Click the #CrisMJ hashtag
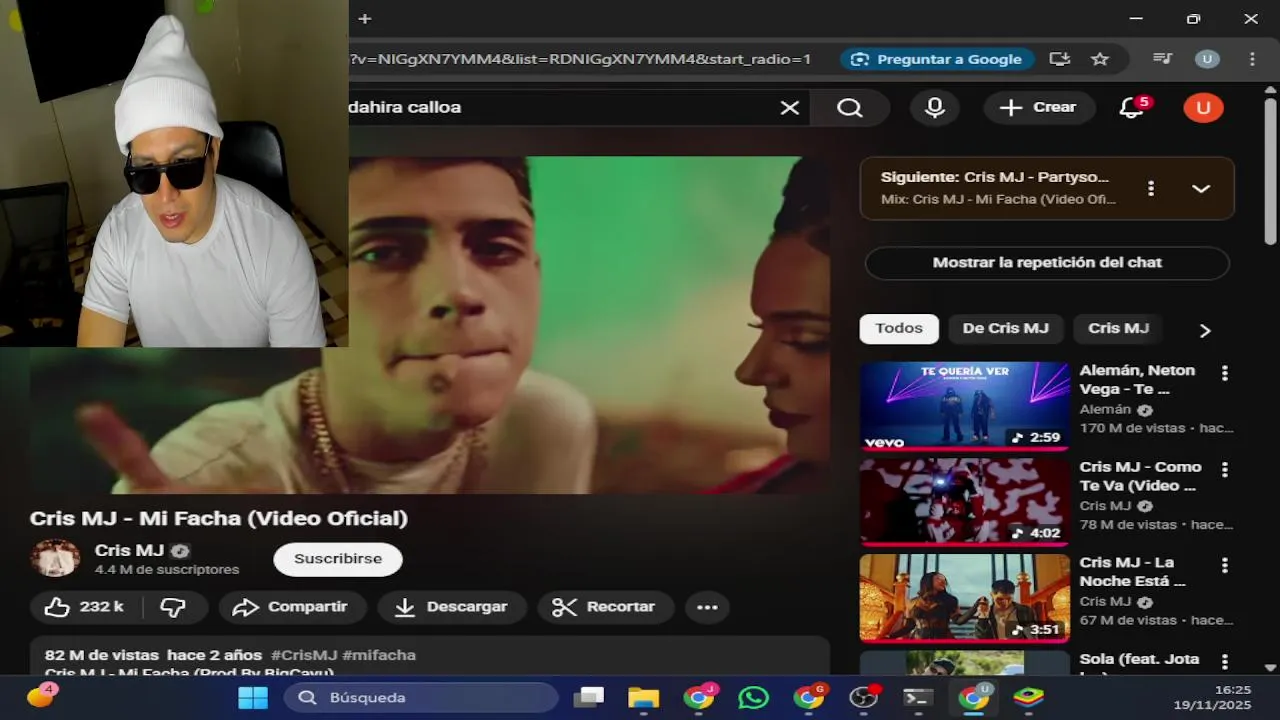 pyautogui.click(x=304, y=655)
